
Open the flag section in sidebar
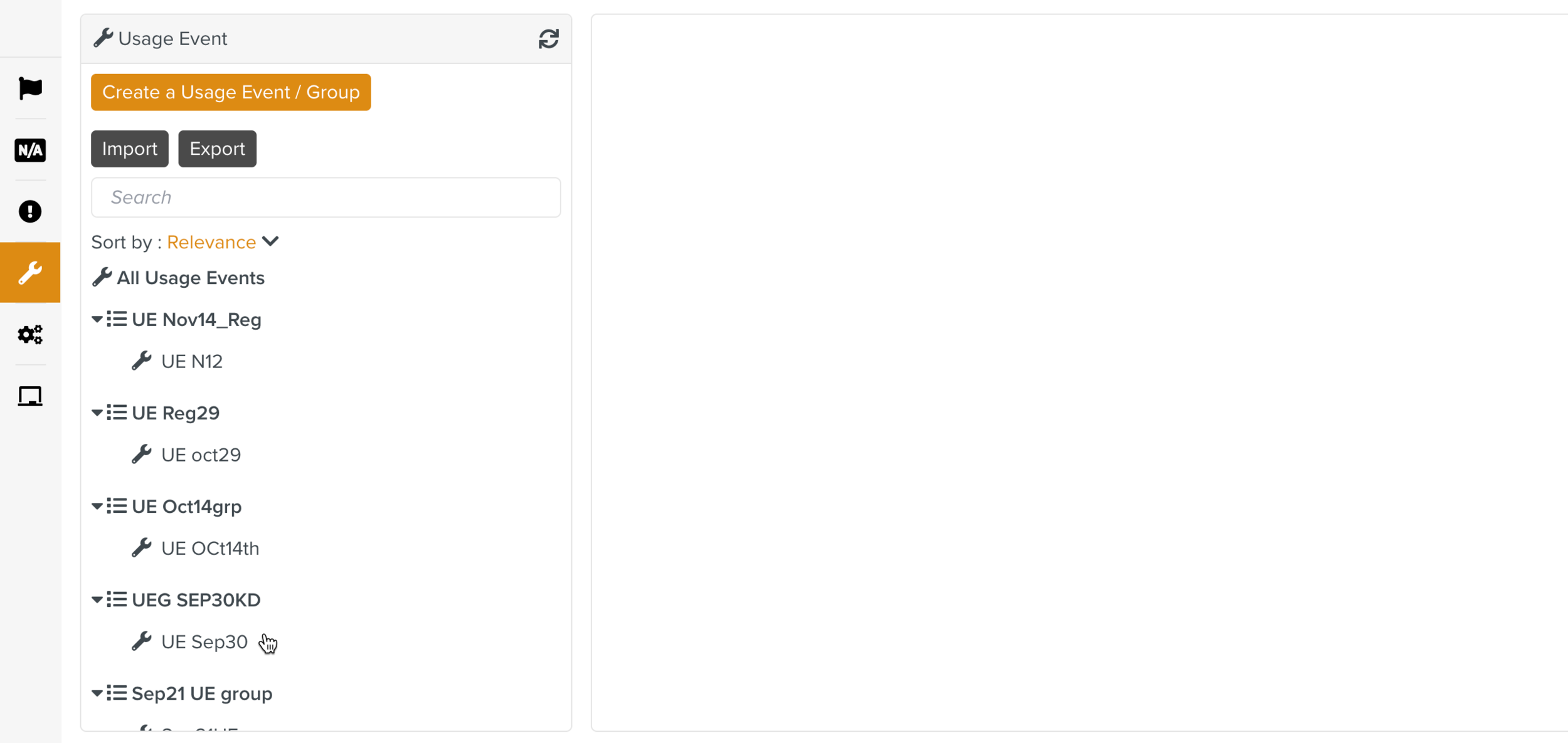pyautogui.click(x=30, y=88)
